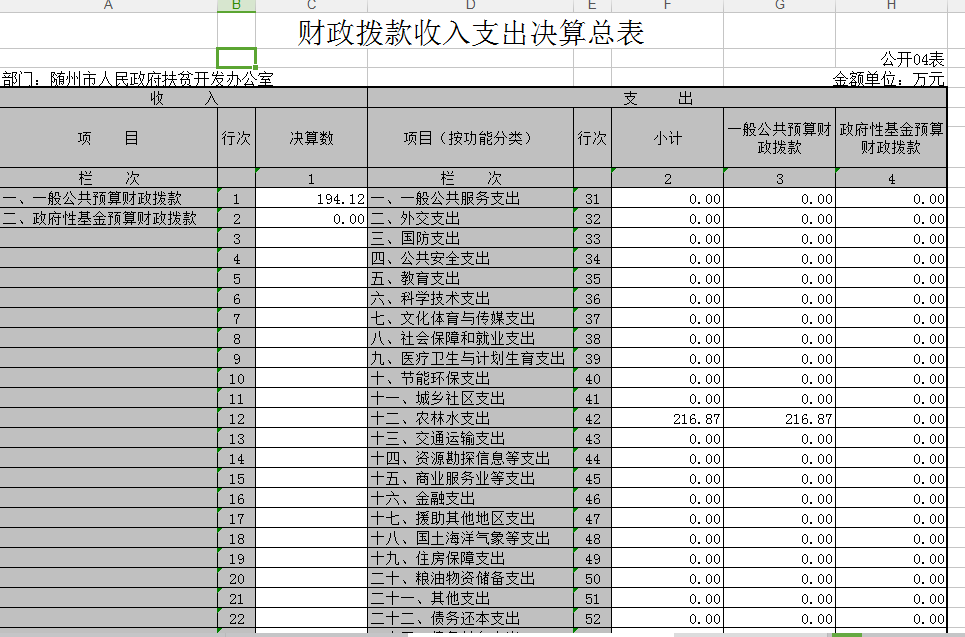The height and width of the screenshot is (637, 965).
Task: Click the 一般公共预算财政拨款 column header cell
Action: [779, 139]
